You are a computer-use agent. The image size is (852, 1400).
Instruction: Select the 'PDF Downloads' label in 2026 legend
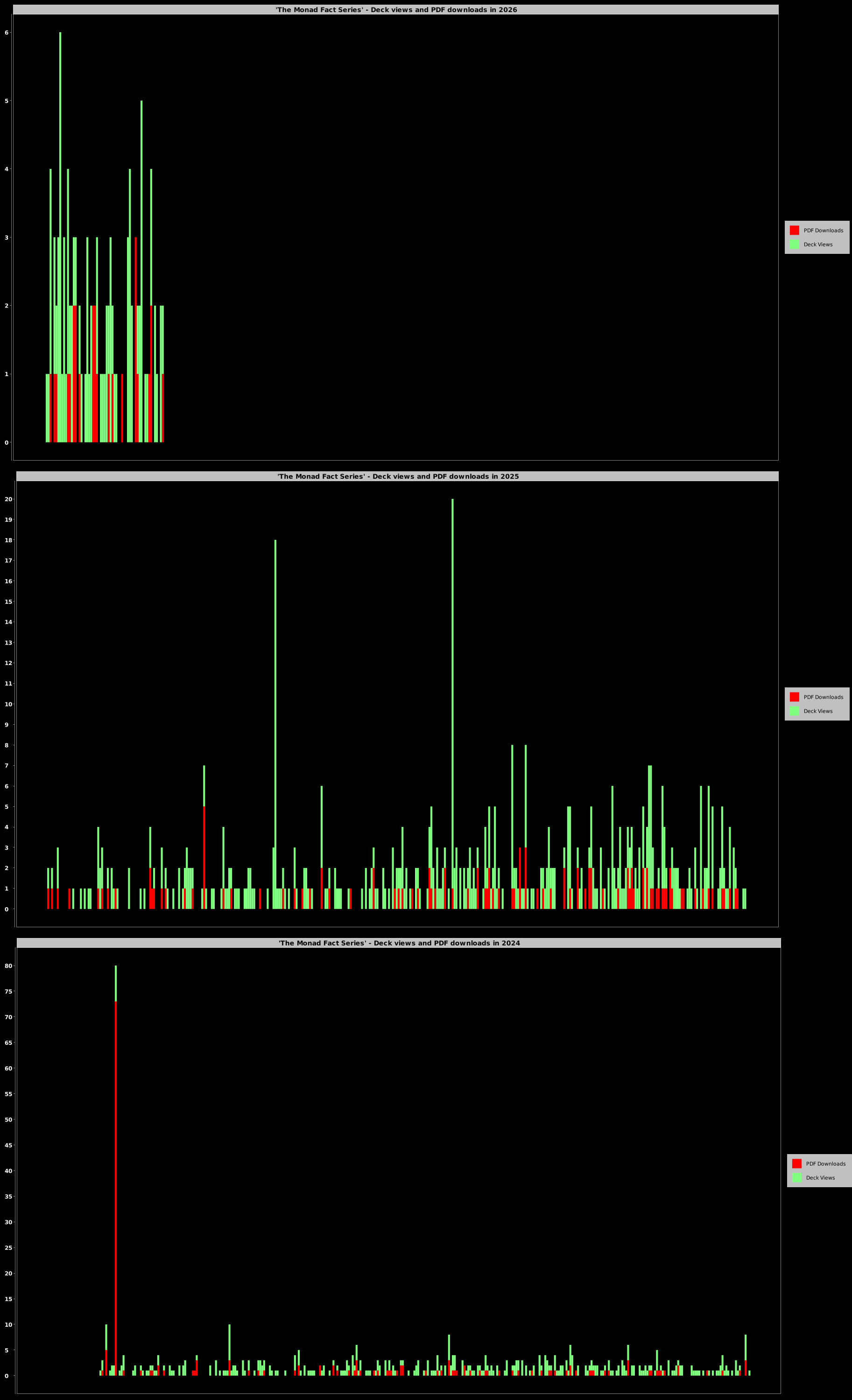tap(823, 230)
